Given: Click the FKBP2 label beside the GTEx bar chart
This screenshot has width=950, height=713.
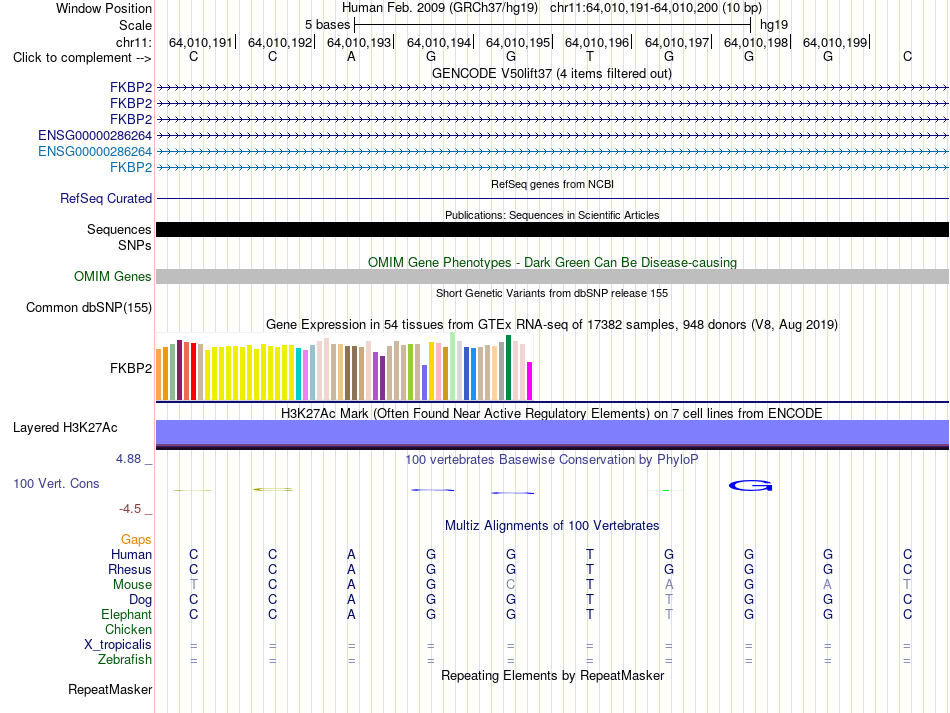Looking at the screenshot, I should pyautogui.click(x=131, y=368).
